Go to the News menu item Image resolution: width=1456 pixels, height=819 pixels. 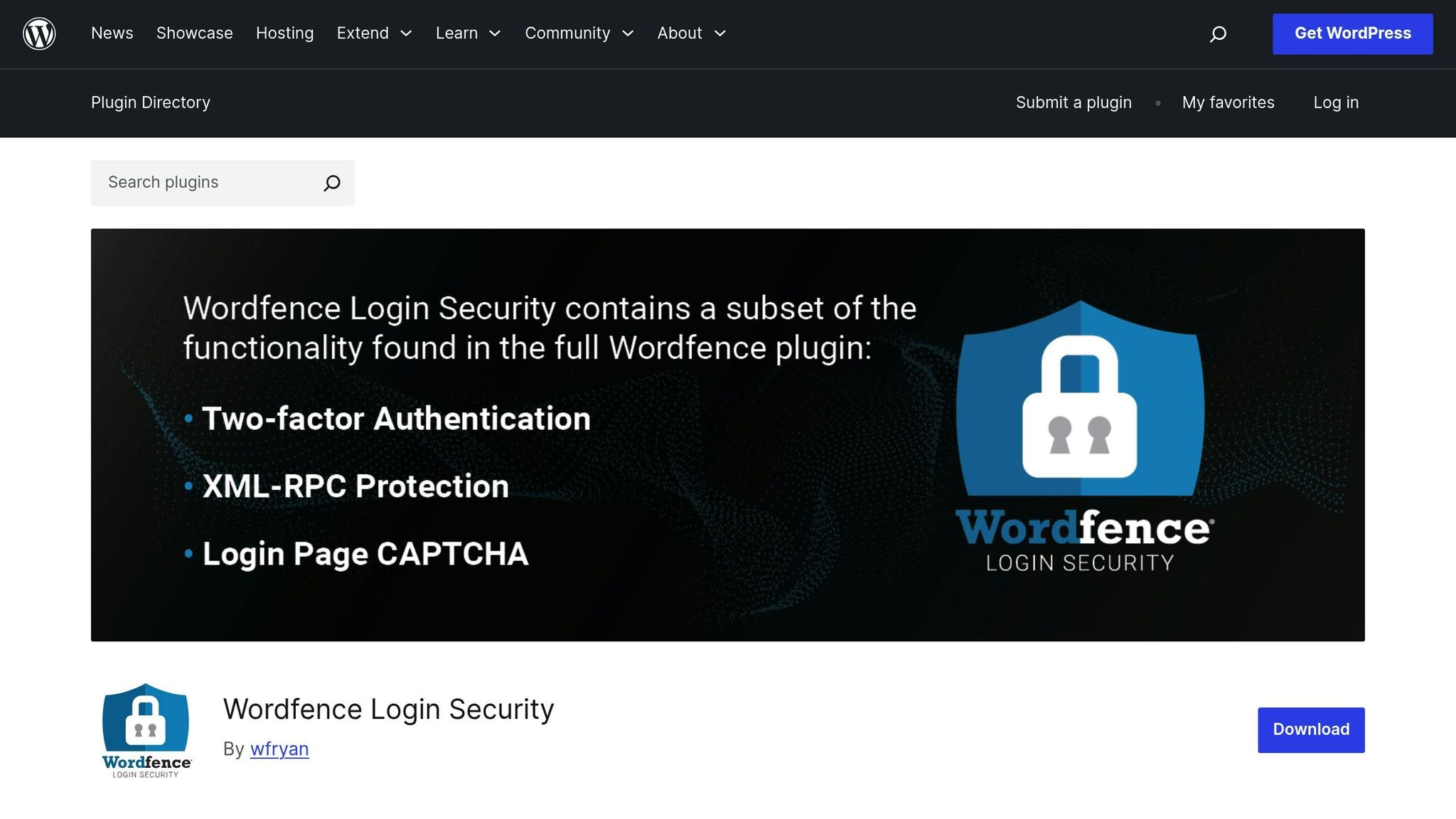tap(112, 33)
